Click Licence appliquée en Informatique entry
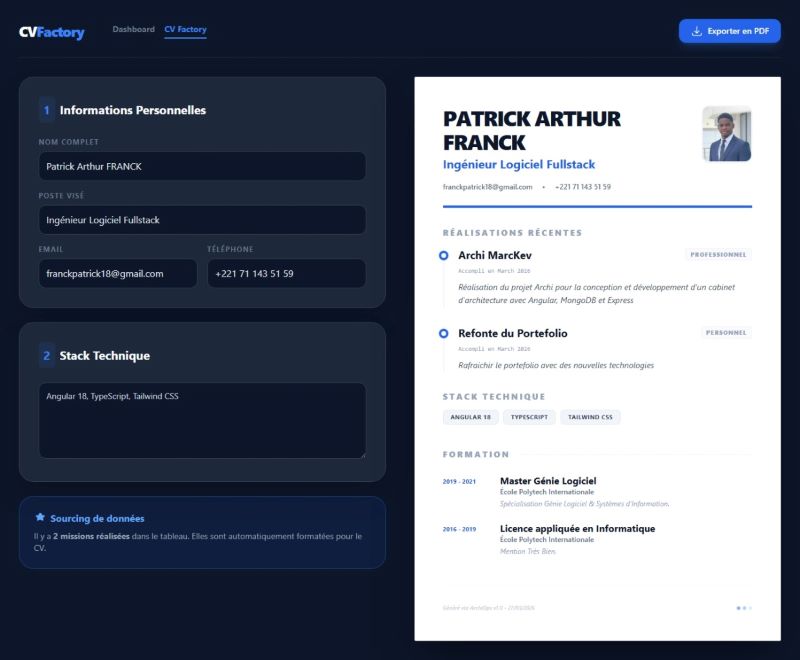The width and height of the screenshot is (800, 660). tap(578, 528)
